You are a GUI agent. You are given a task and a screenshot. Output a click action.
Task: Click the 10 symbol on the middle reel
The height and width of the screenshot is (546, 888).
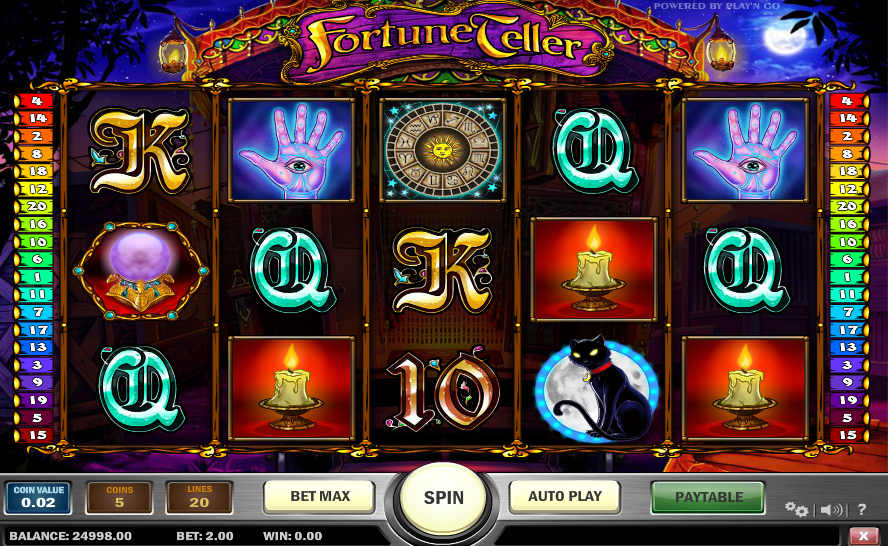[442, 390]
